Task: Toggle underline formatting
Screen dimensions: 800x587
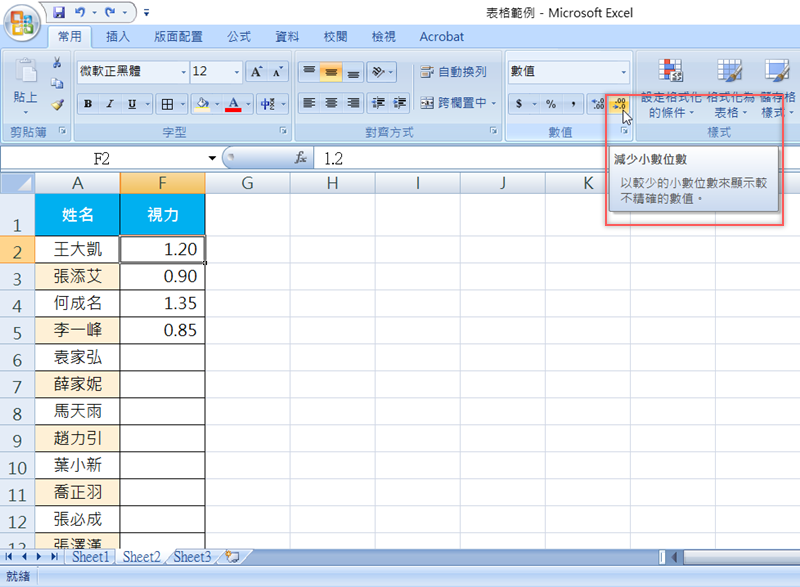Action: (x=132, y=104)
